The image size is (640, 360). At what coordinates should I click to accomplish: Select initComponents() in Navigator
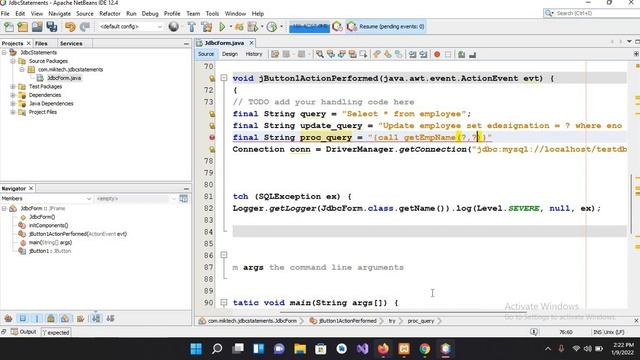tap(49, 226)
